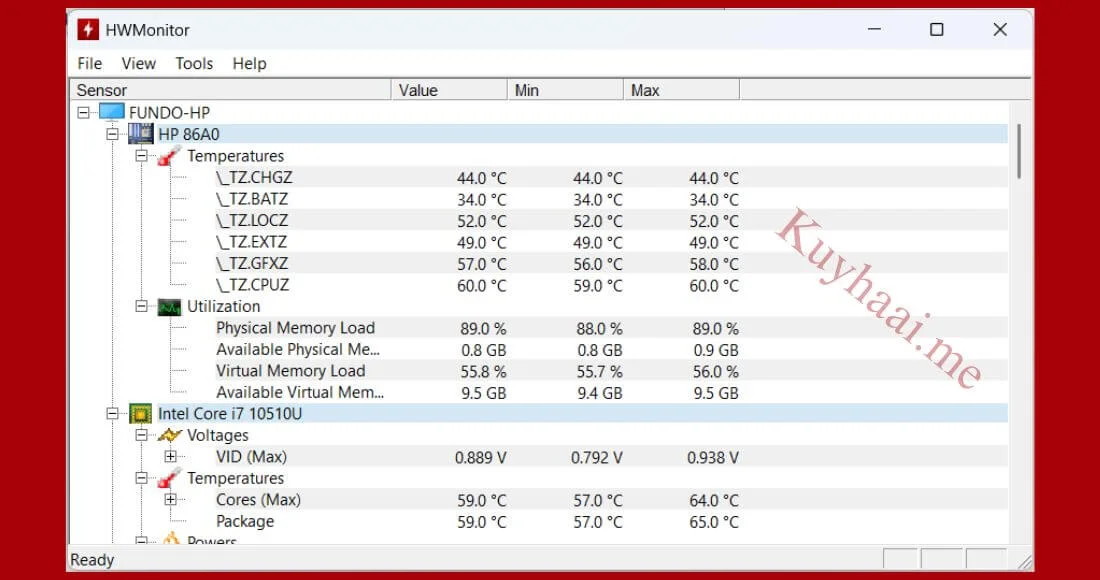Click the 64.0 °C Cores max value

pos(714,501)
